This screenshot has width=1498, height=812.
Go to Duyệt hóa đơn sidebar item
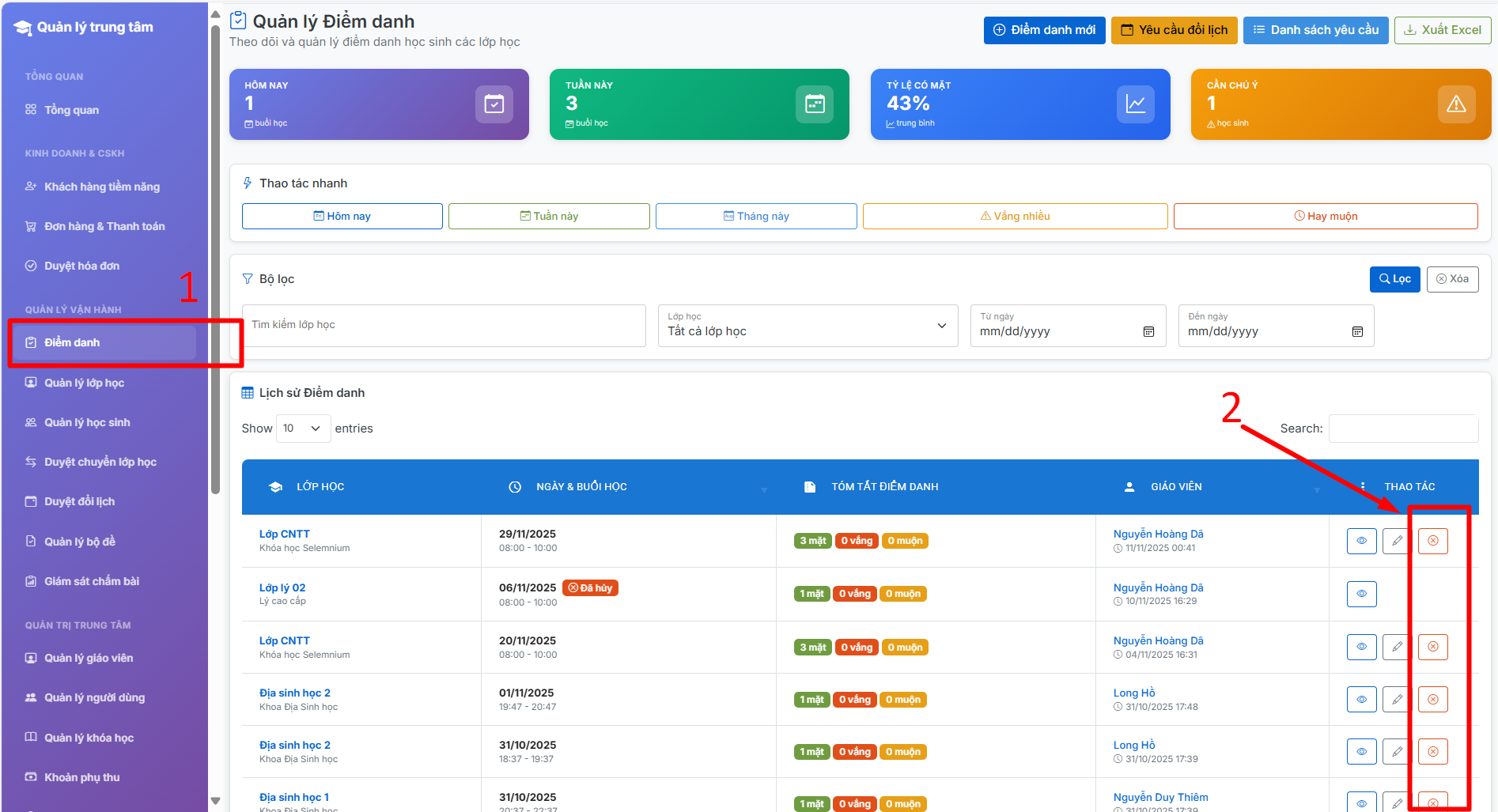(x=81, y=266)
